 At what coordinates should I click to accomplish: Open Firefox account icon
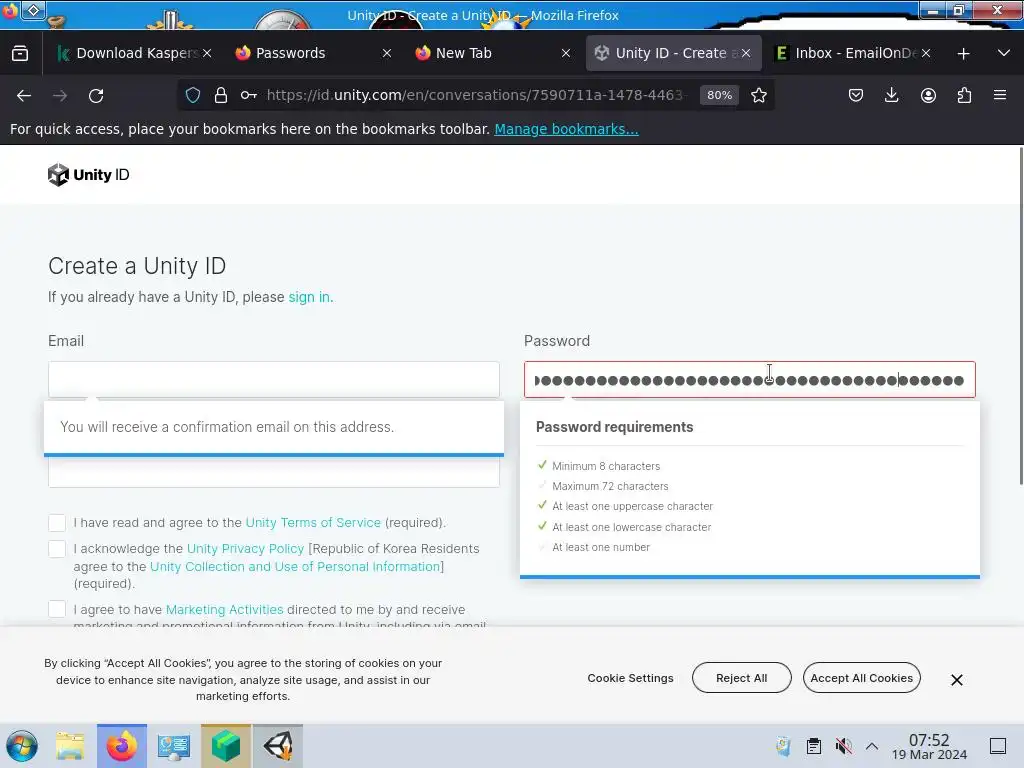[928, 95]
